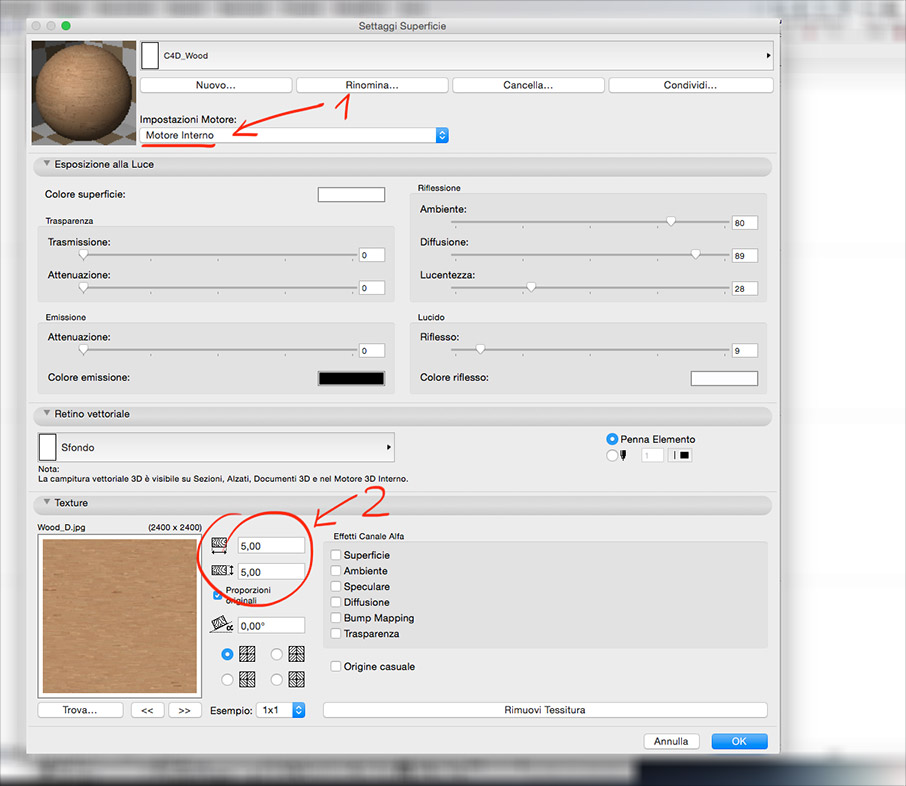Click the bottom-left texture mirroring pattern icon

248,680
